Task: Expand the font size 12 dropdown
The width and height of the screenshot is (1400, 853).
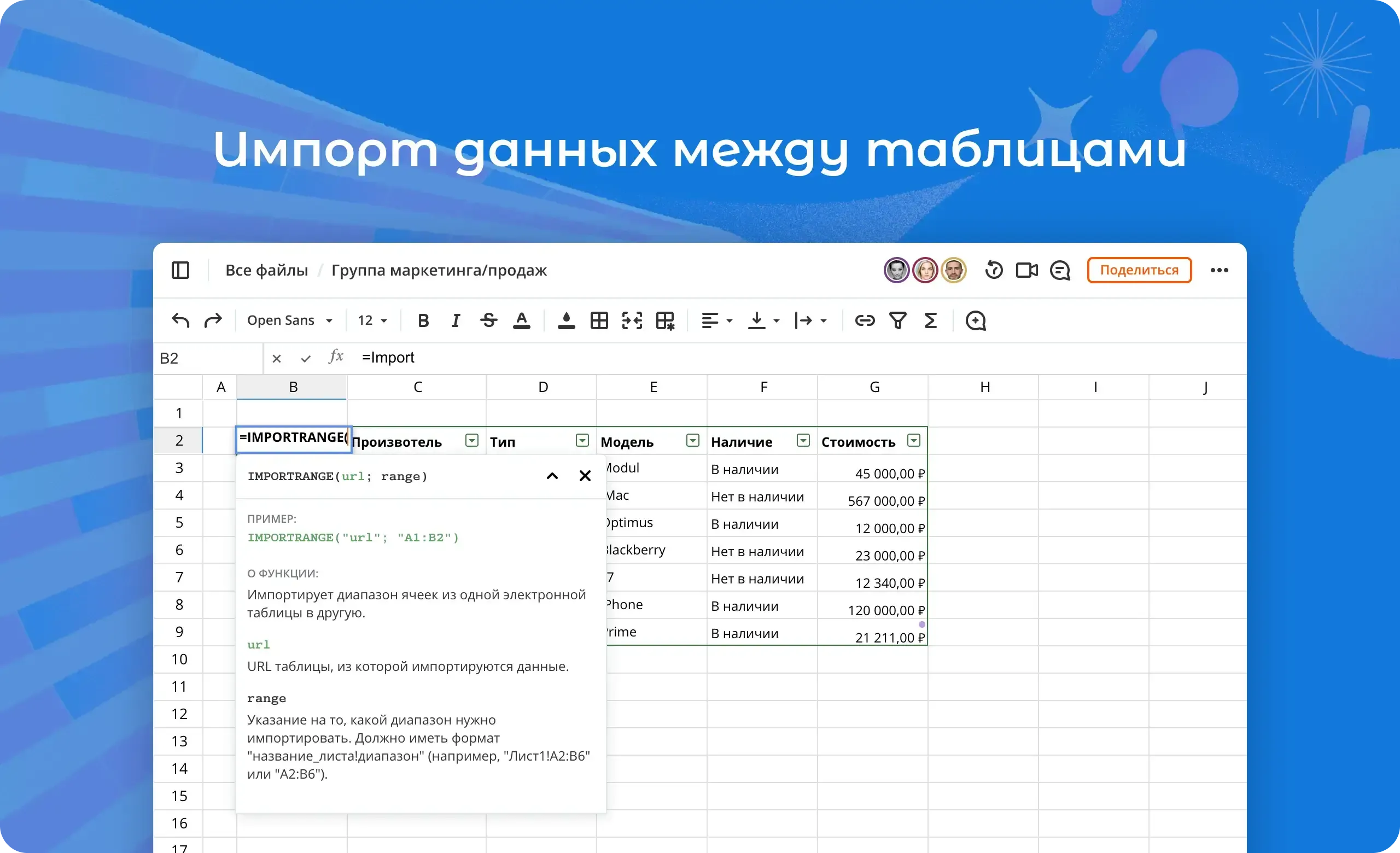Action: pos(372,320)
